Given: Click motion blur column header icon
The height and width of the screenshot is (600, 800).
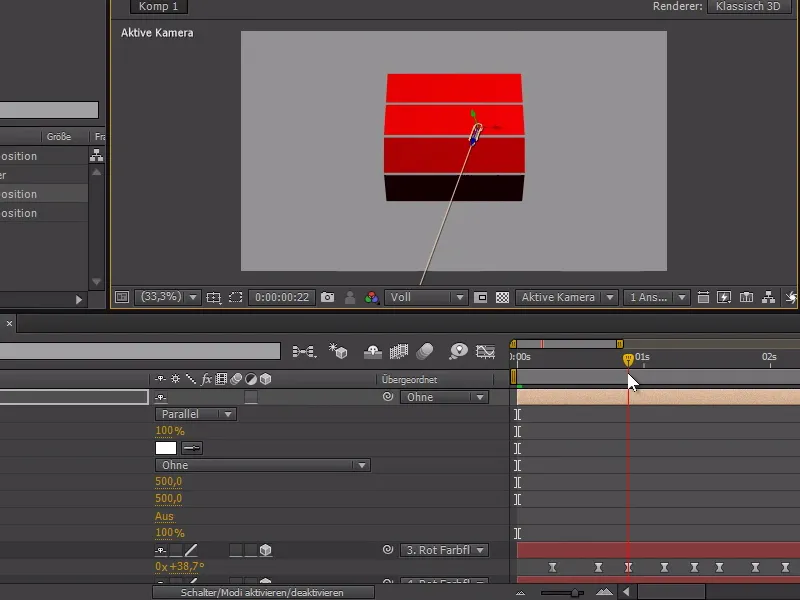Looking at the screenshot, I should 236,379.
